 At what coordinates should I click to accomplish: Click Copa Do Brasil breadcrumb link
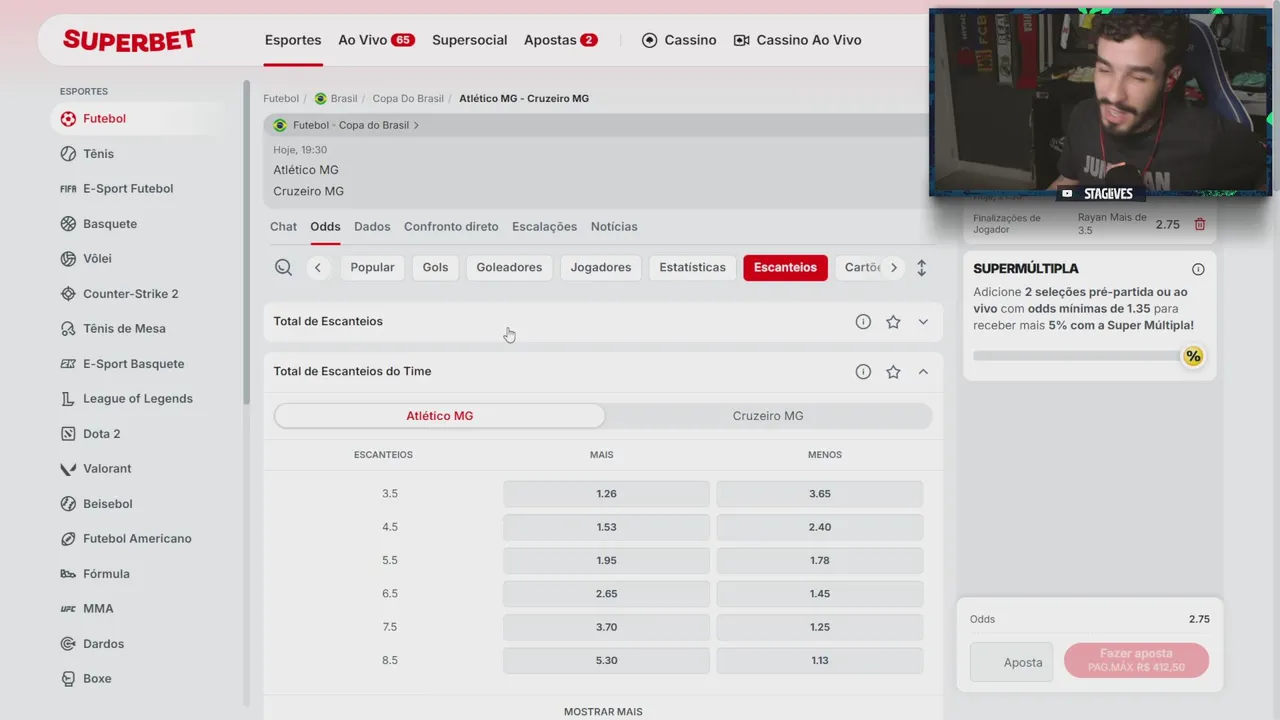pos(408,99)
